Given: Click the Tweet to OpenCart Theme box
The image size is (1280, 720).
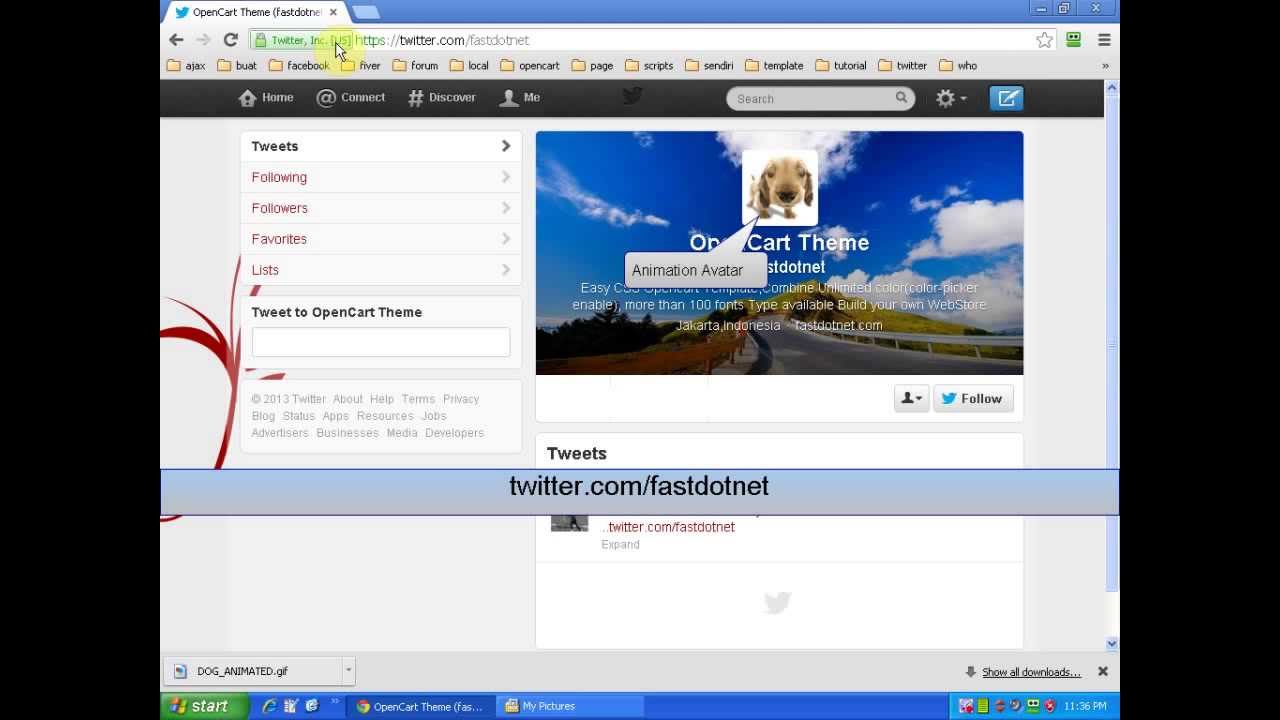Looking at the screenshot, I should 381,342.
